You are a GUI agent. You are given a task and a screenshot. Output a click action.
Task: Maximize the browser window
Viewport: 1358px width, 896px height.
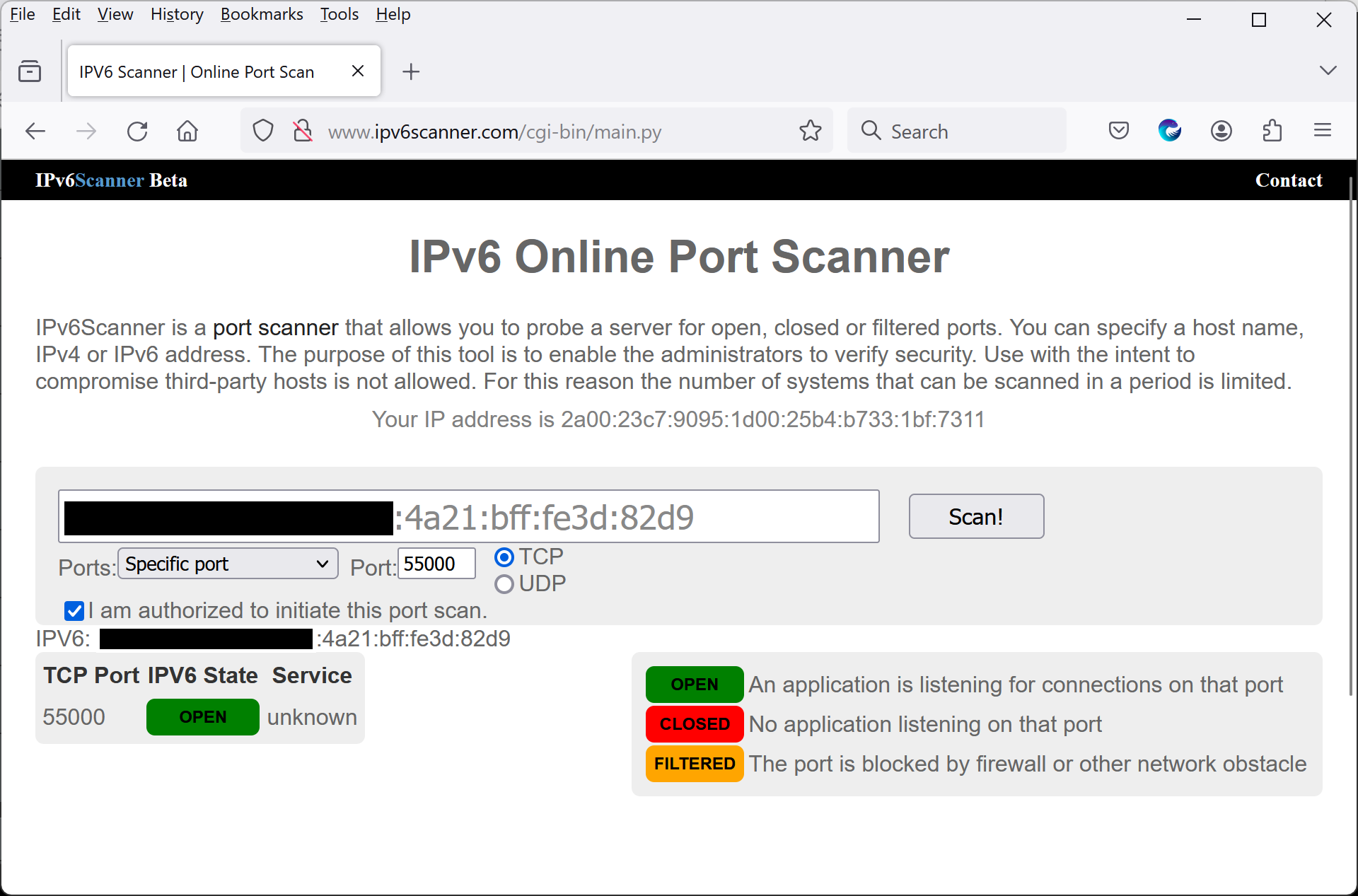[x=1259, y=20]
